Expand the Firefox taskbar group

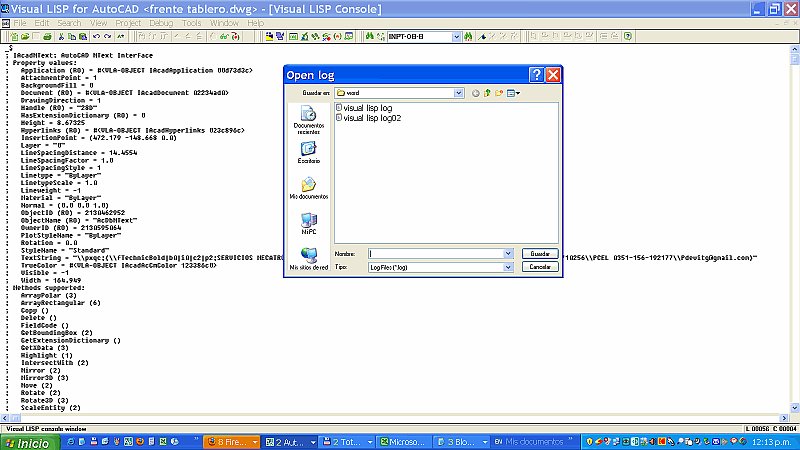[255, 442]
